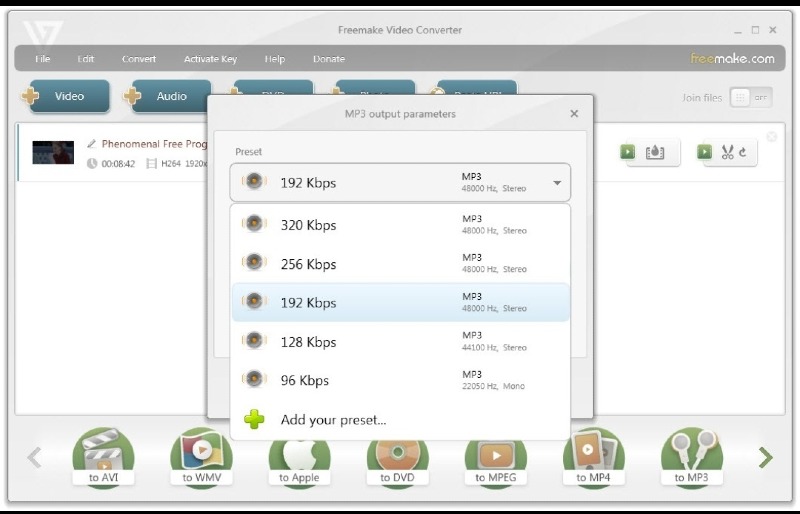Select the 256 Kbps preset
Screen dimensions: 800x514
(400, 263)
